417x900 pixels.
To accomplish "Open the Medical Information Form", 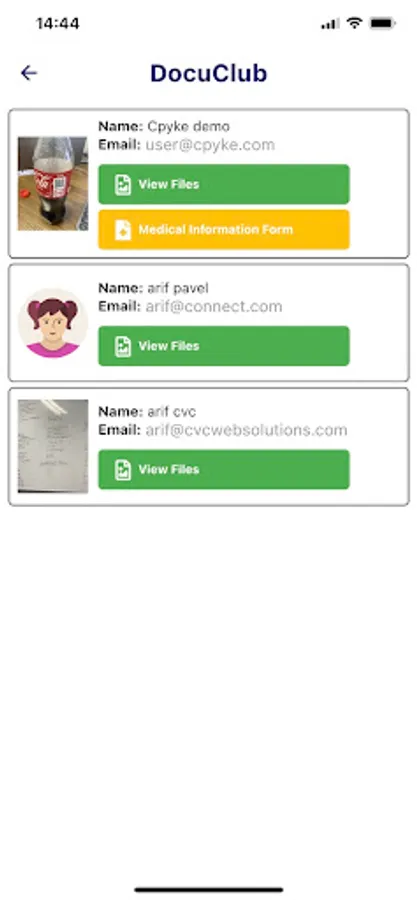I will click(224, 230).
